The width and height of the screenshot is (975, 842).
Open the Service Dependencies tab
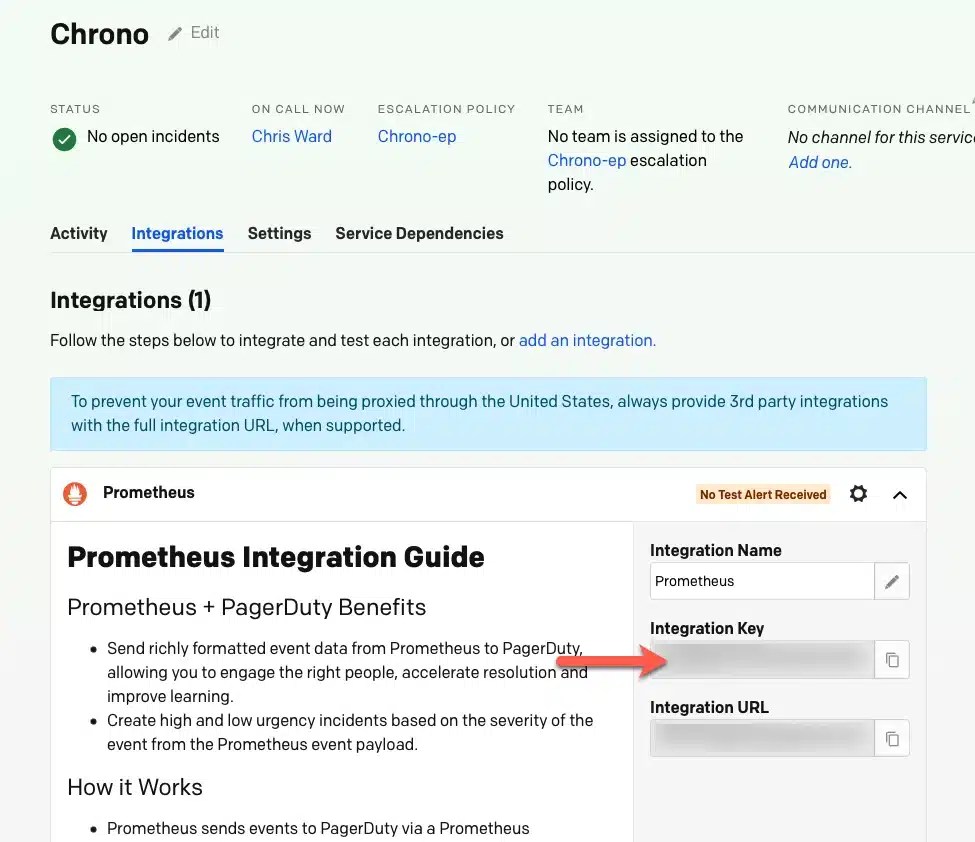(x=419, y=233)
